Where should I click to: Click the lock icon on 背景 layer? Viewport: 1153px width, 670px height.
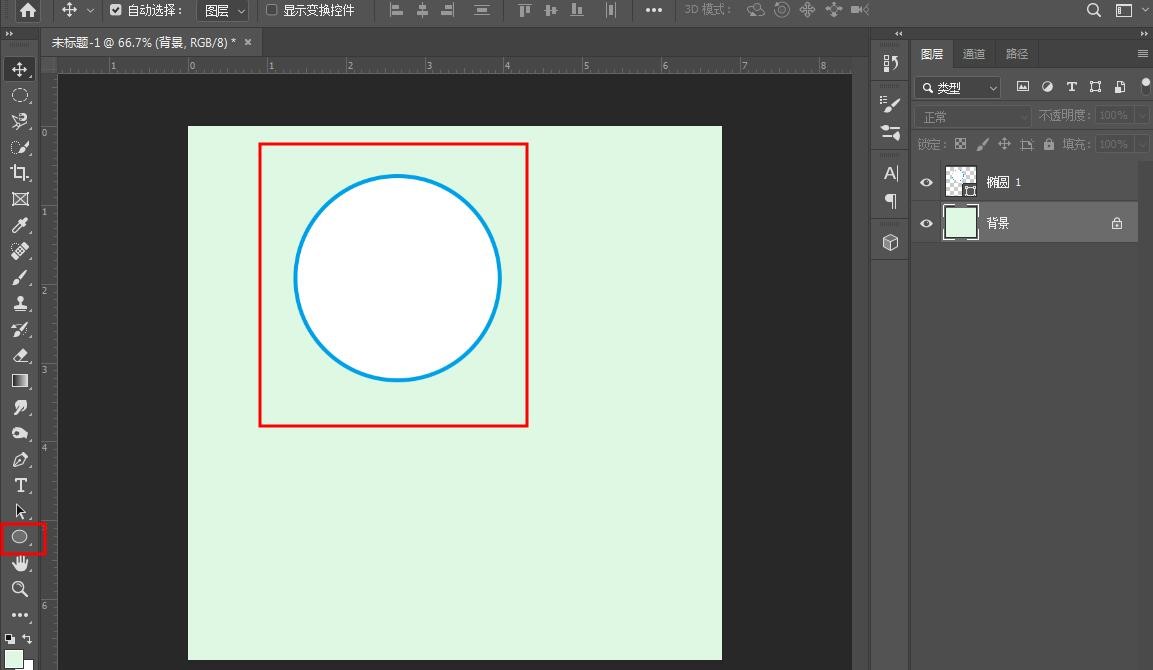[x=1117, y=222]
